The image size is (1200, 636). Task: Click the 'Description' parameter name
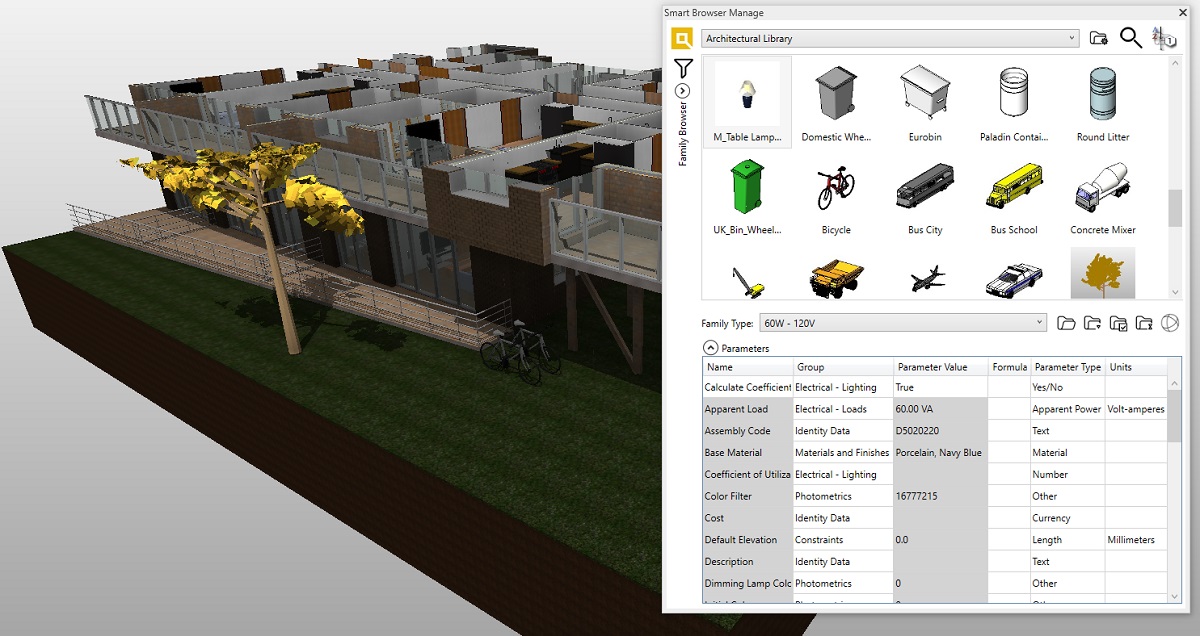(x=748, y=562)
